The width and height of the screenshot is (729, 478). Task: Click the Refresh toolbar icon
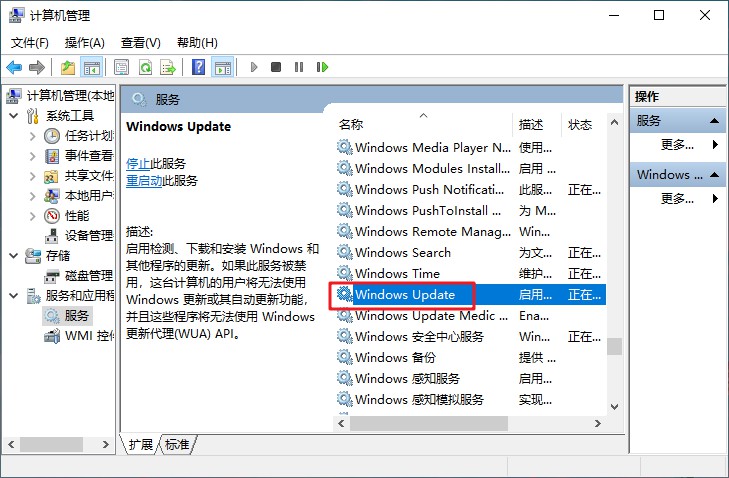pyautogui.click(x=146, y=67)
